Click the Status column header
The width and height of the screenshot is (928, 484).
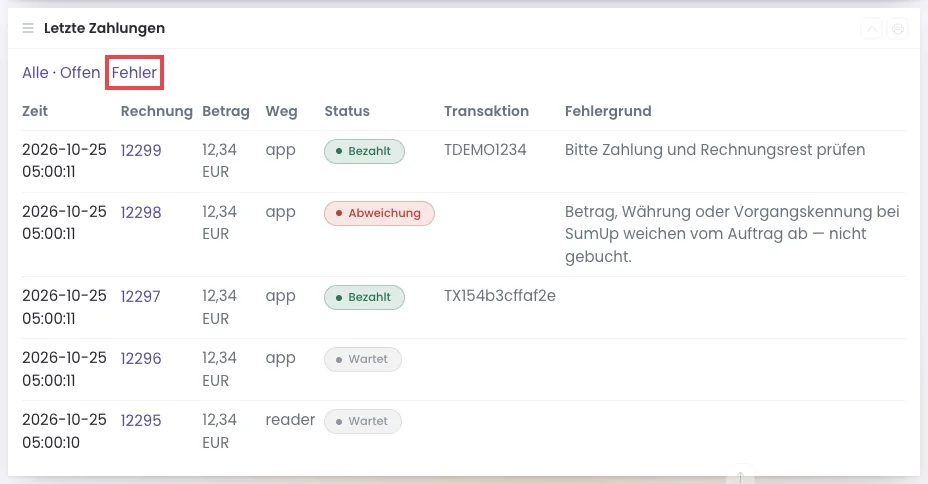pyautogui.click(x=347, y=111)
